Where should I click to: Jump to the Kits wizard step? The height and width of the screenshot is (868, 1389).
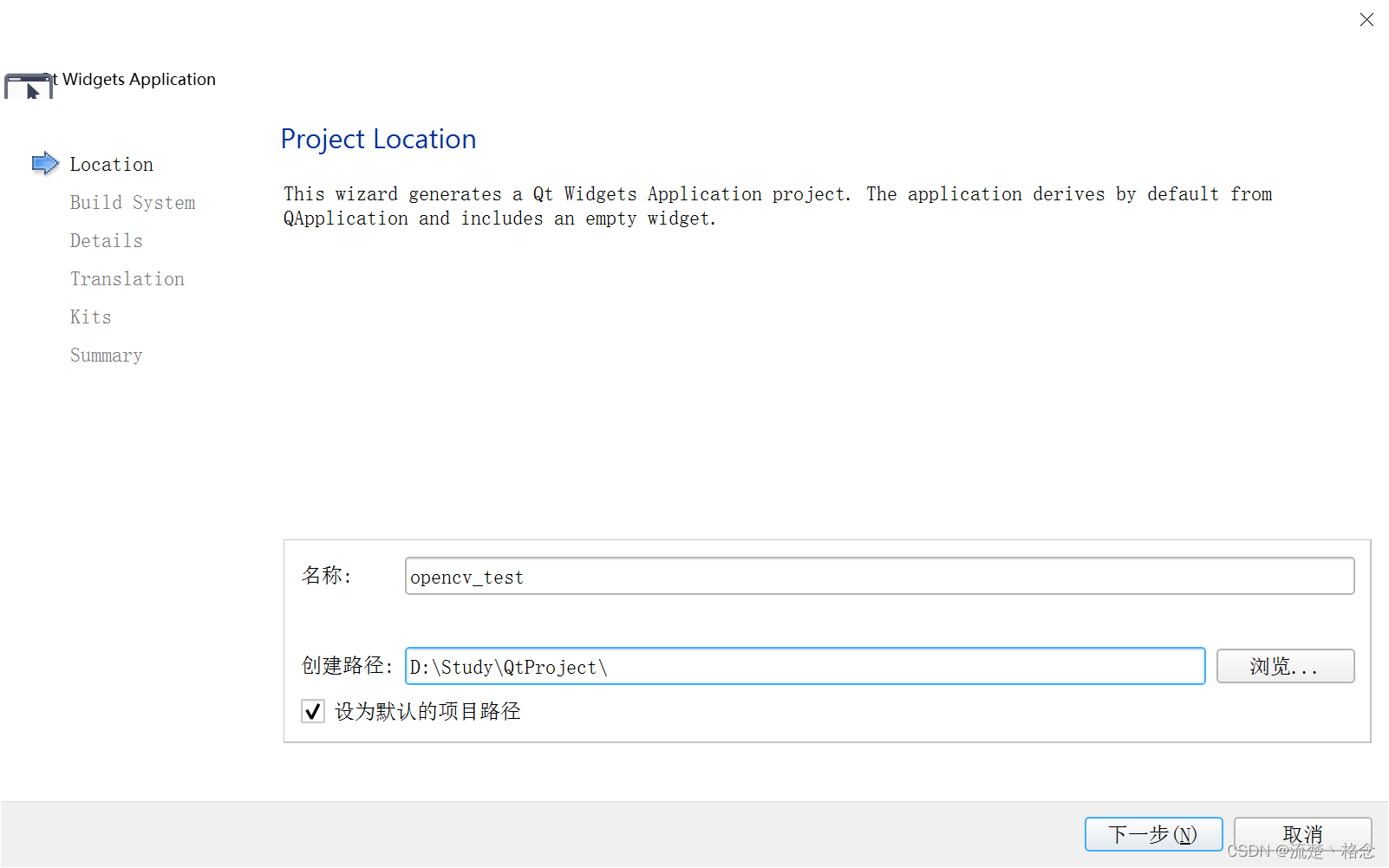click(91, 317)
